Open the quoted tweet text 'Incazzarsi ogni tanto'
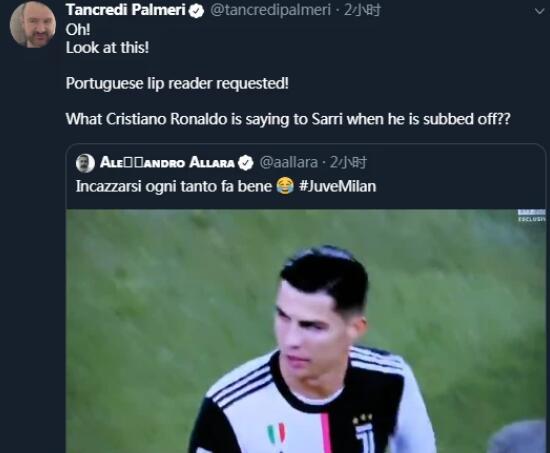This screenshot has width=550, height=453. [x=146, y=186]
